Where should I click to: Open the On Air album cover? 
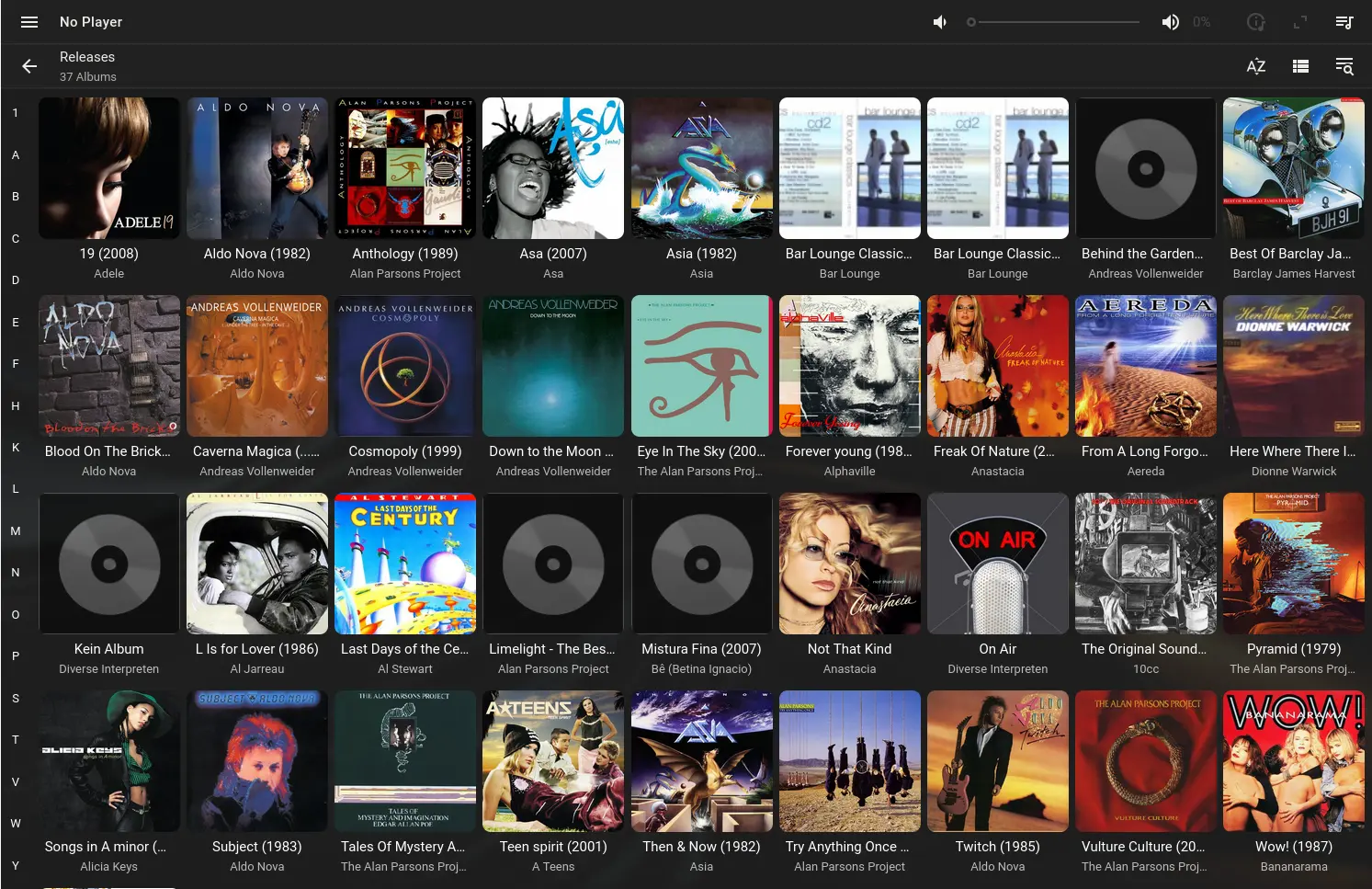[x=997, y=564]
